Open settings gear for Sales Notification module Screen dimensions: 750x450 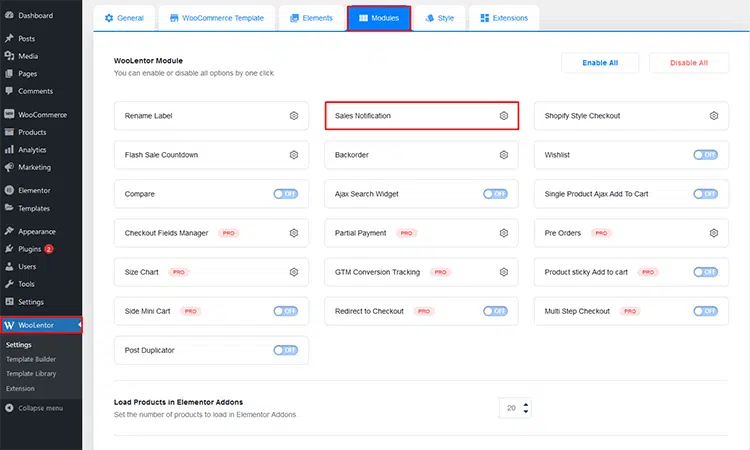[x=504, y=116]
